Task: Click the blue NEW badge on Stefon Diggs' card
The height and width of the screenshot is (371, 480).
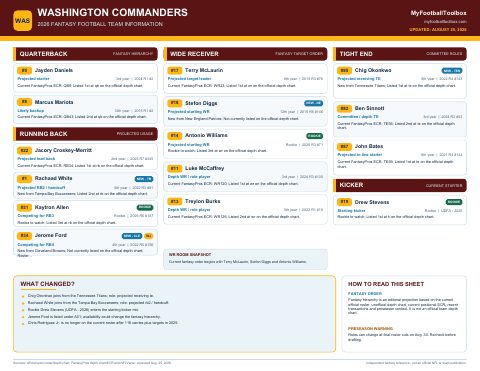Action: coord(314,103)
